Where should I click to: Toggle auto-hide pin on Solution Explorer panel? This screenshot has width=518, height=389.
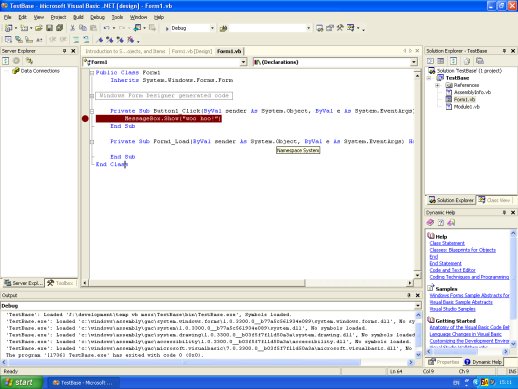[x=504, y=51]
